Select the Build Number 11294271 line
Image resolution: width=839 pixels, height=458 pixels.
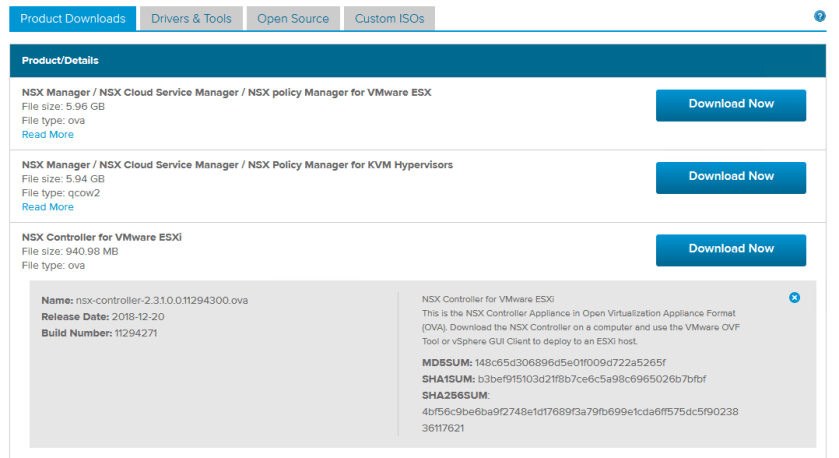pyautogui.click(x=99, y=333)
